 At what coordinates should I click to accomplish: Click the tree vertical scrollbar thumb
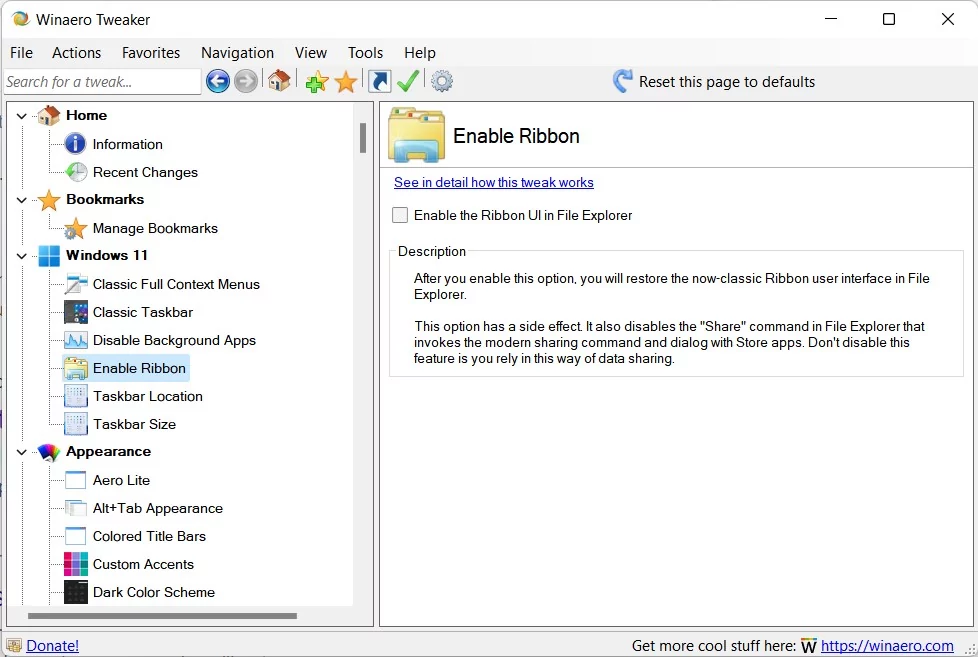363,138
